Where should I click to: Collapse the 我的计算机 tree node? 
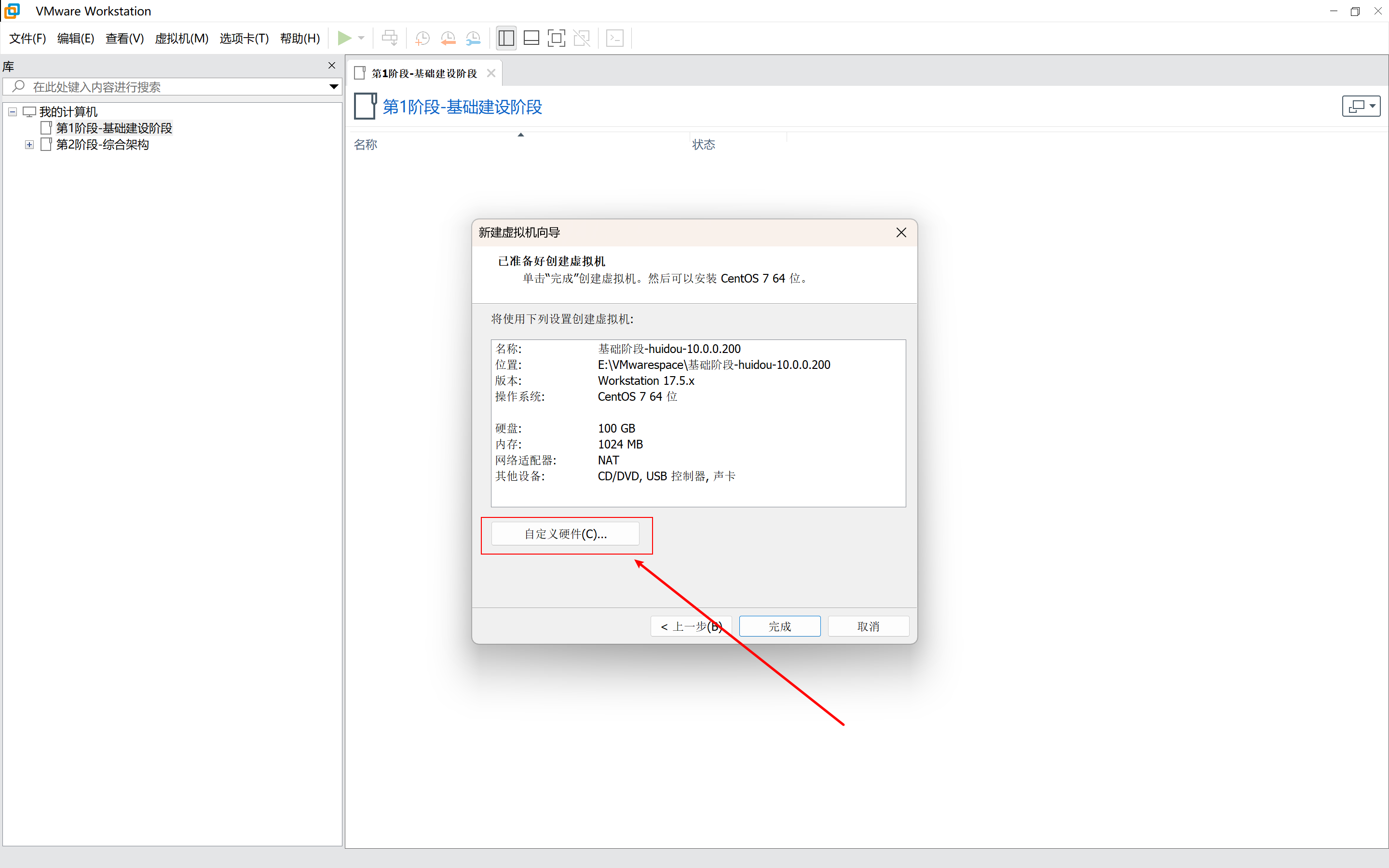(13, 112)
